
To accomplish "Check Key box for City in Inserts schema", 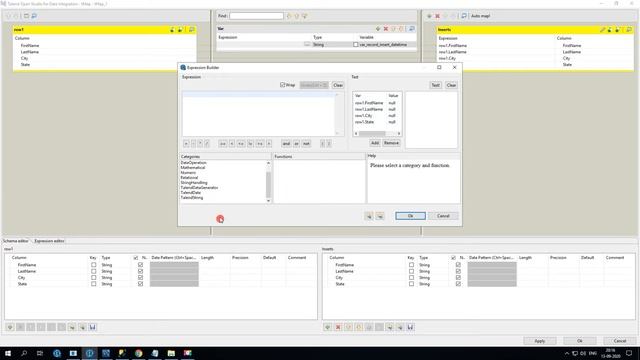I will coord(411,278).
